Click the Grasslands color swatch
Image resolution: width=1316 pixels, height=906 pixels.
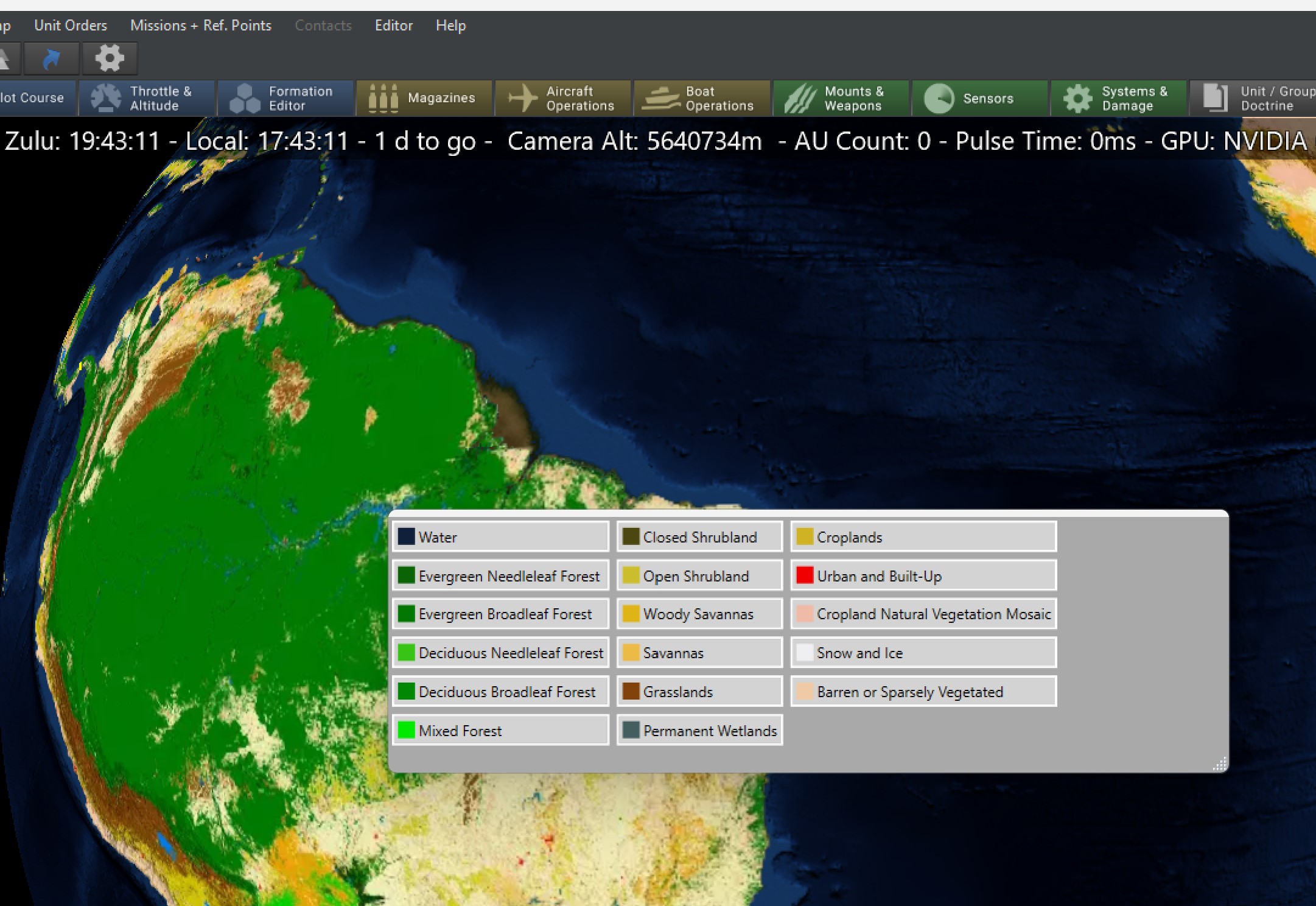tap(631, 692)
